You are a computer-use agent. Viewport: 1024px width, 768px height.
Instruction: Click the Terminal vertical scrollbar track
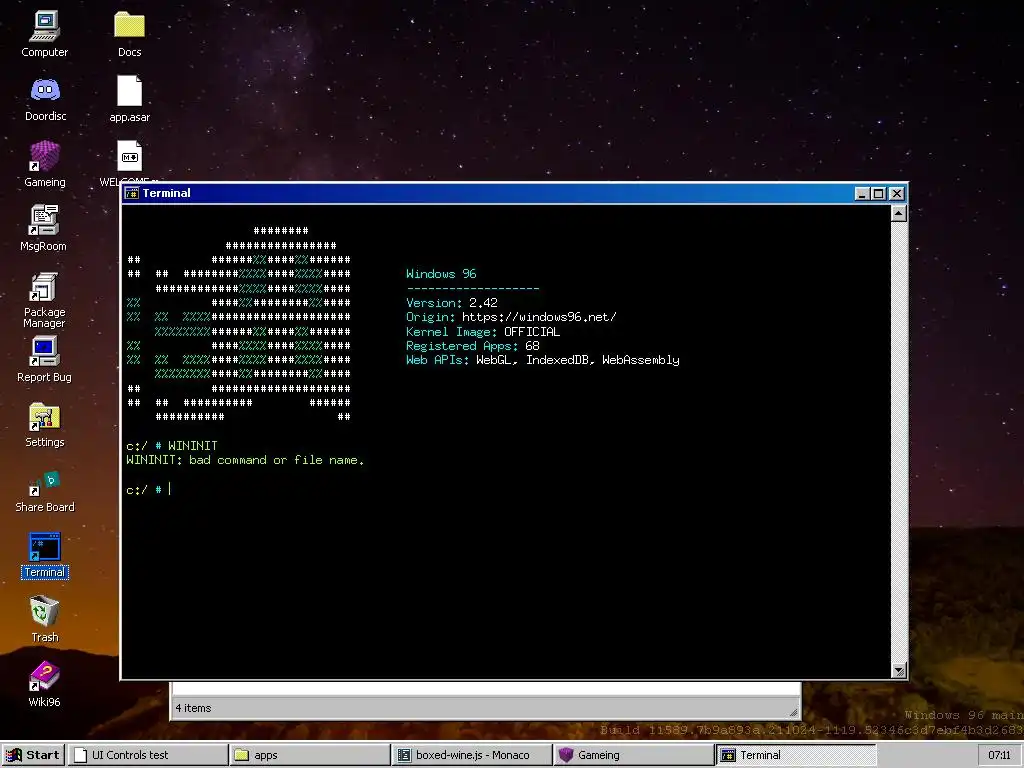point(899,442)
